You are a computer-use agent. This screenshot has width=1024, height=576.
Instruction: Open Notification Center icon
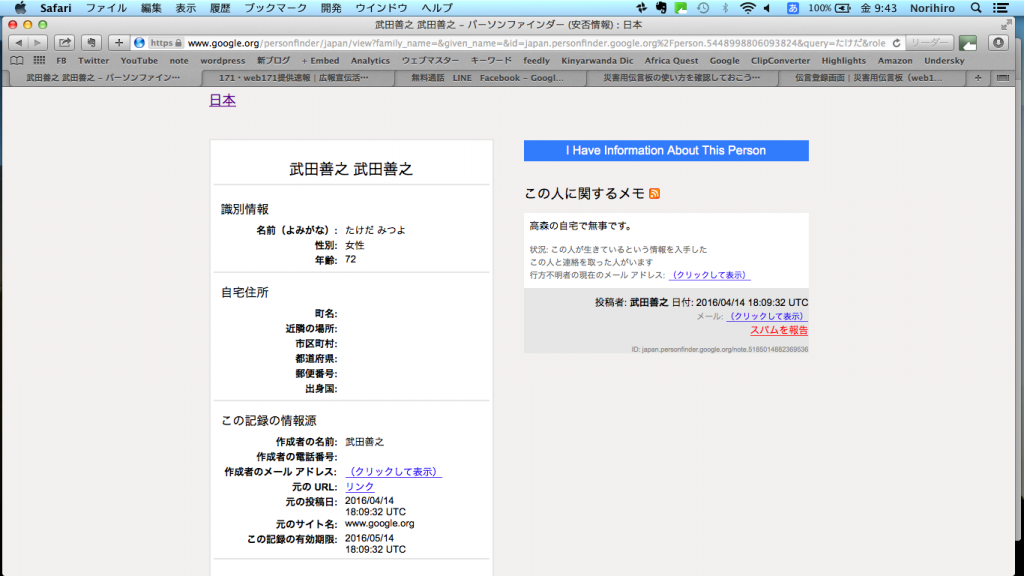[1000, 8]
